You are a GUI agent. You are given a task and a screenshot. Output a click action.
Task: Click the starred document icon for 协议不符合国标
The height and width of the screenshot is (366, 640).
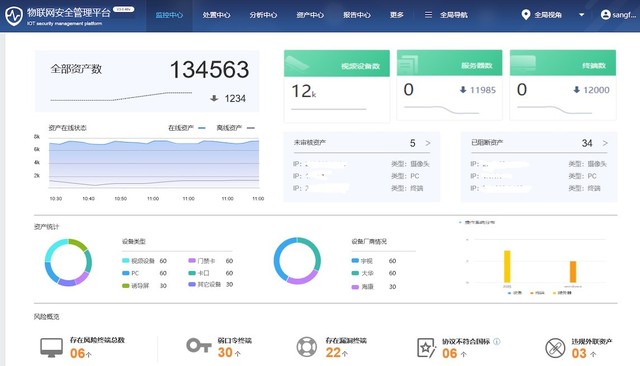427,348
